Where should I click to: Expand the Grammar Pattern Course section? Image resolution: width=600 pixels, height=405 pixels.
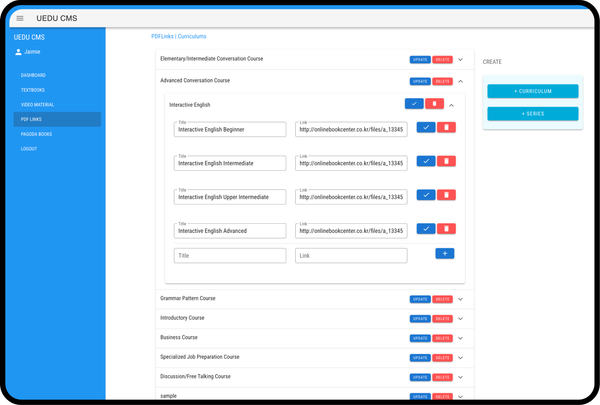[461, 298]
